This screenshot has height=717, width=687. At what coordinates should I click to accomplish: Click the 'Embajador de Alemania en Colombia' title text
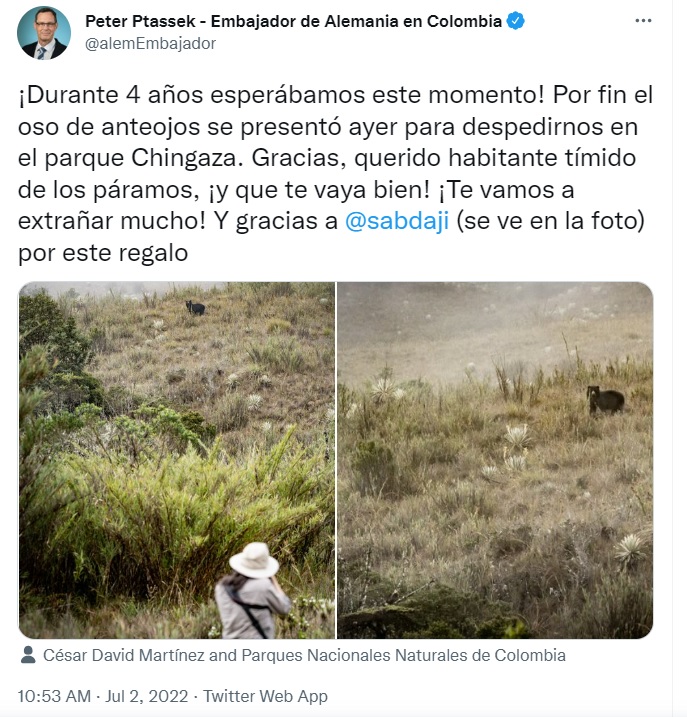[356, 21]
